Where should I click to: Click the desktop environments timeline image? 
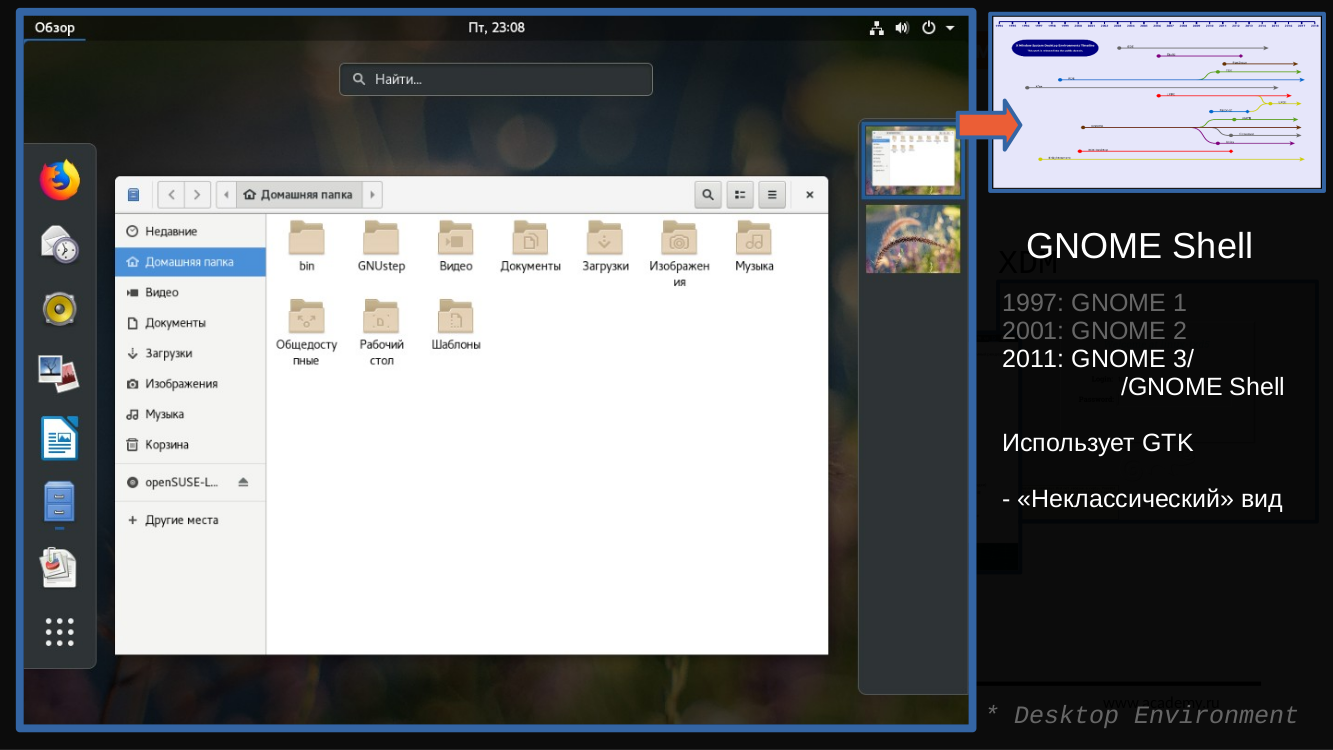1157,102
